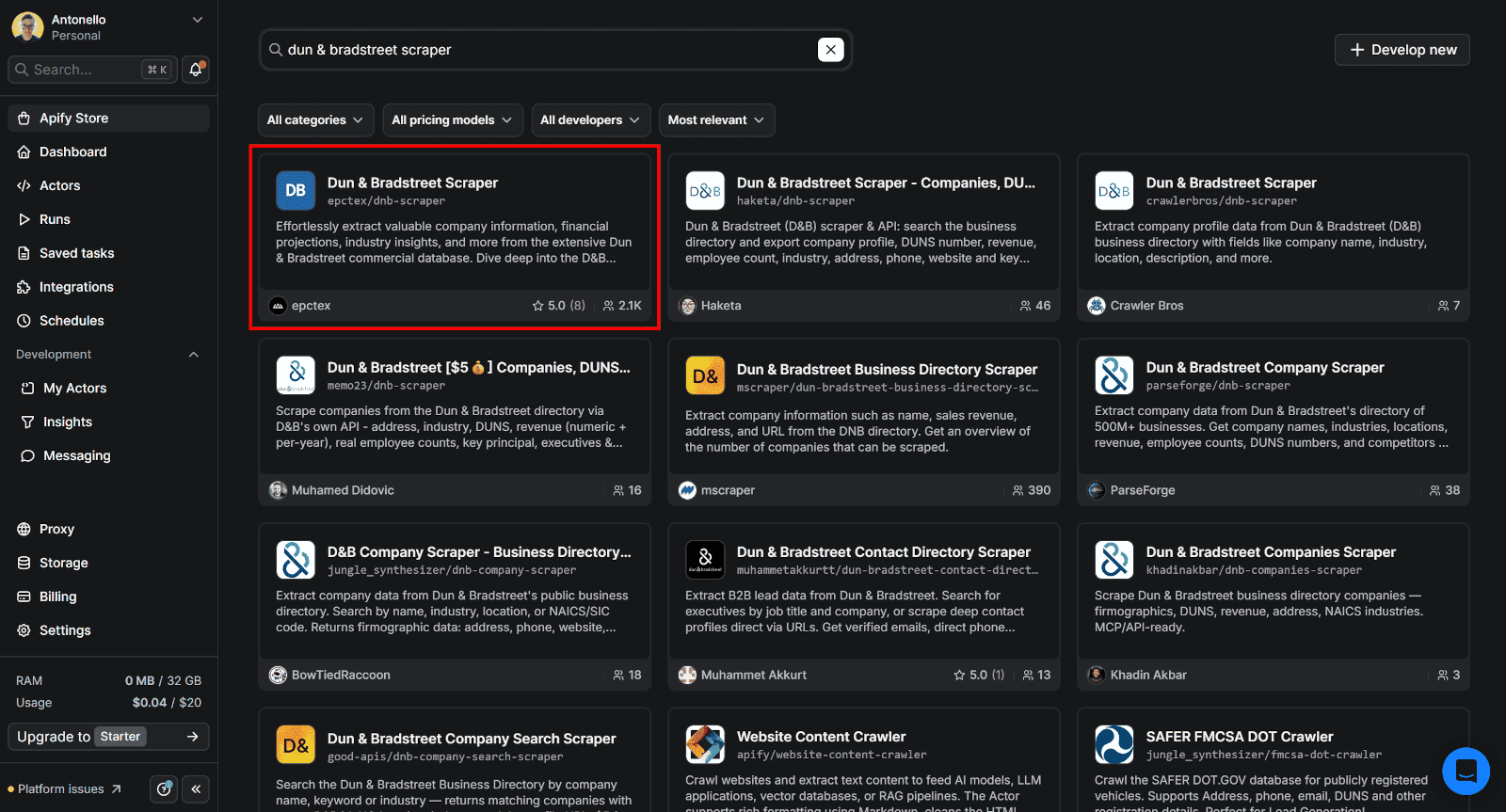Open Saved tasks in sidebar
Screen dimensions: 1506x812
pos(109,253)
